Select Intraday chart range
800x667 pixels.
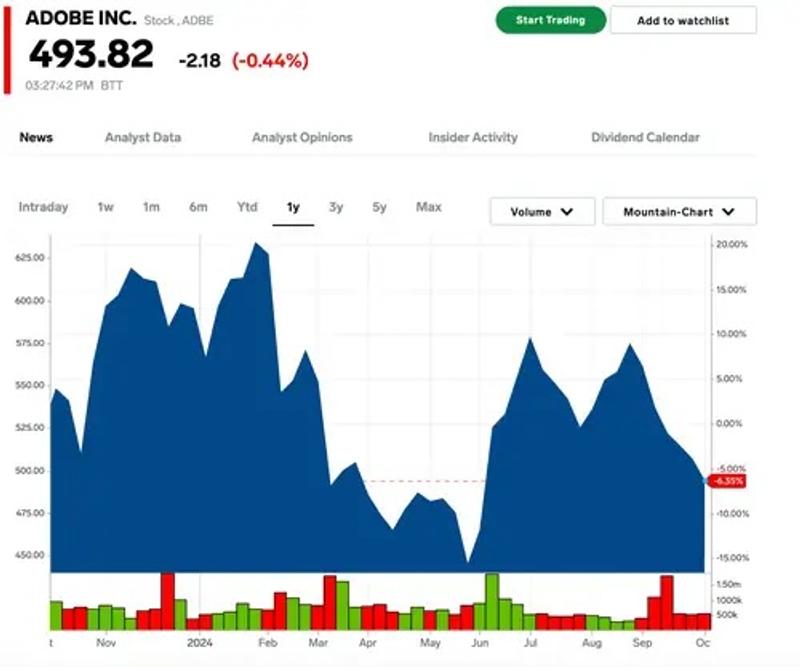(43, 207)
